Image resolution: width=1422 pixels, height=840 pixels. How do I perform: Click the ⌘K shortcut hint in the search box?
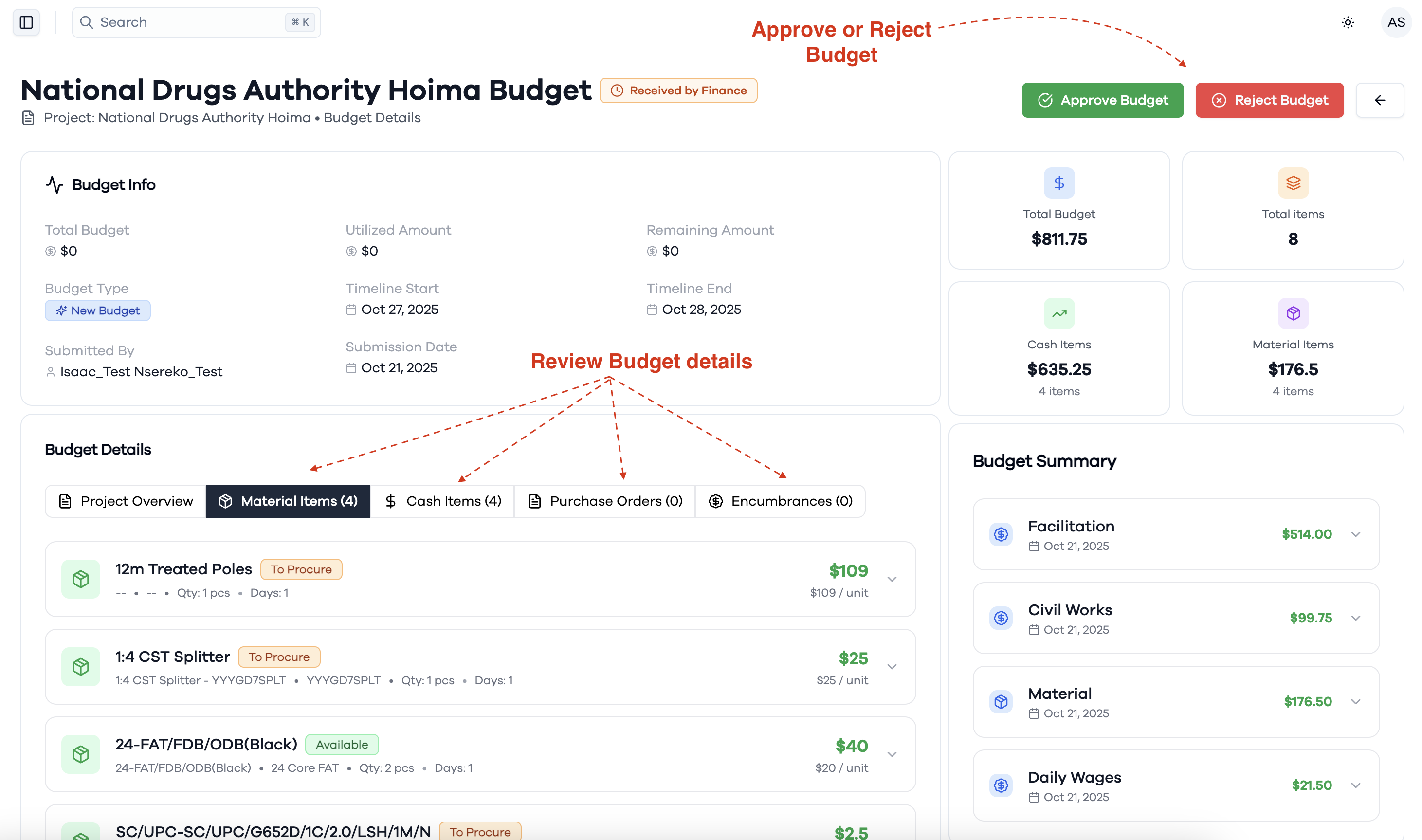coord(300,22)
